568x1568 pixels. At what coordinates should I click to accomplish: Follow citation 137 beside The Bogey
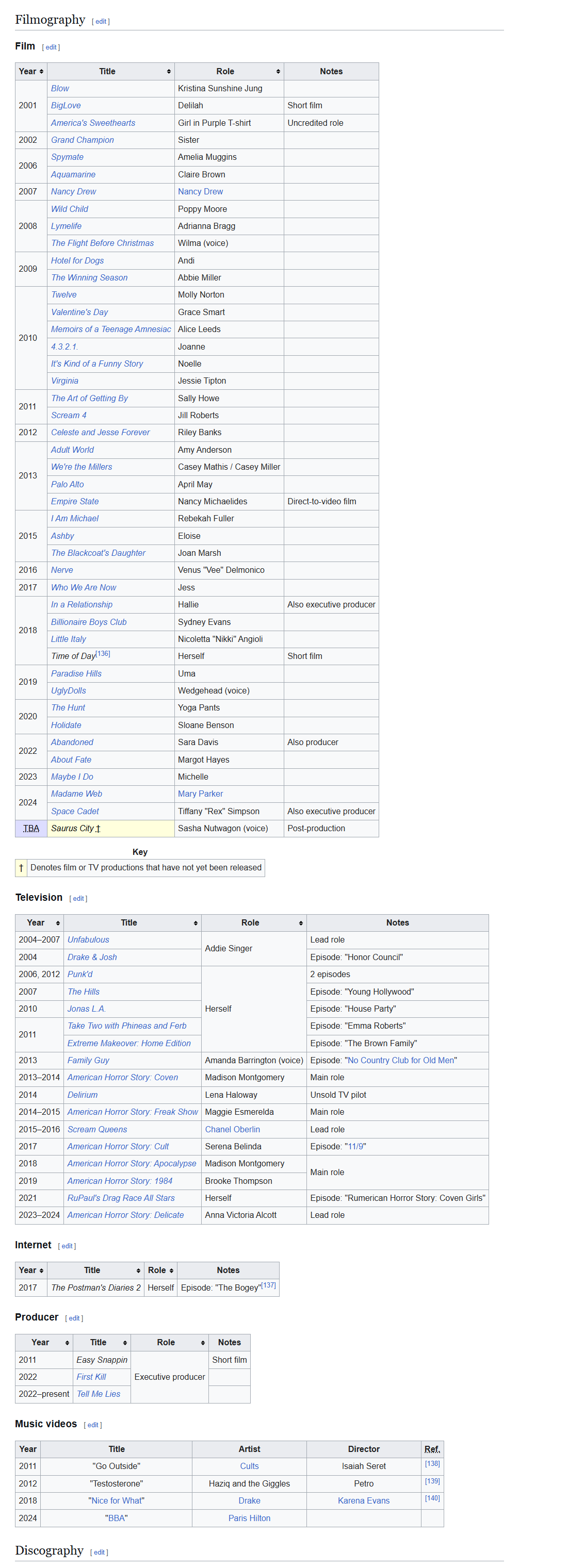(x=268, y=1285)
